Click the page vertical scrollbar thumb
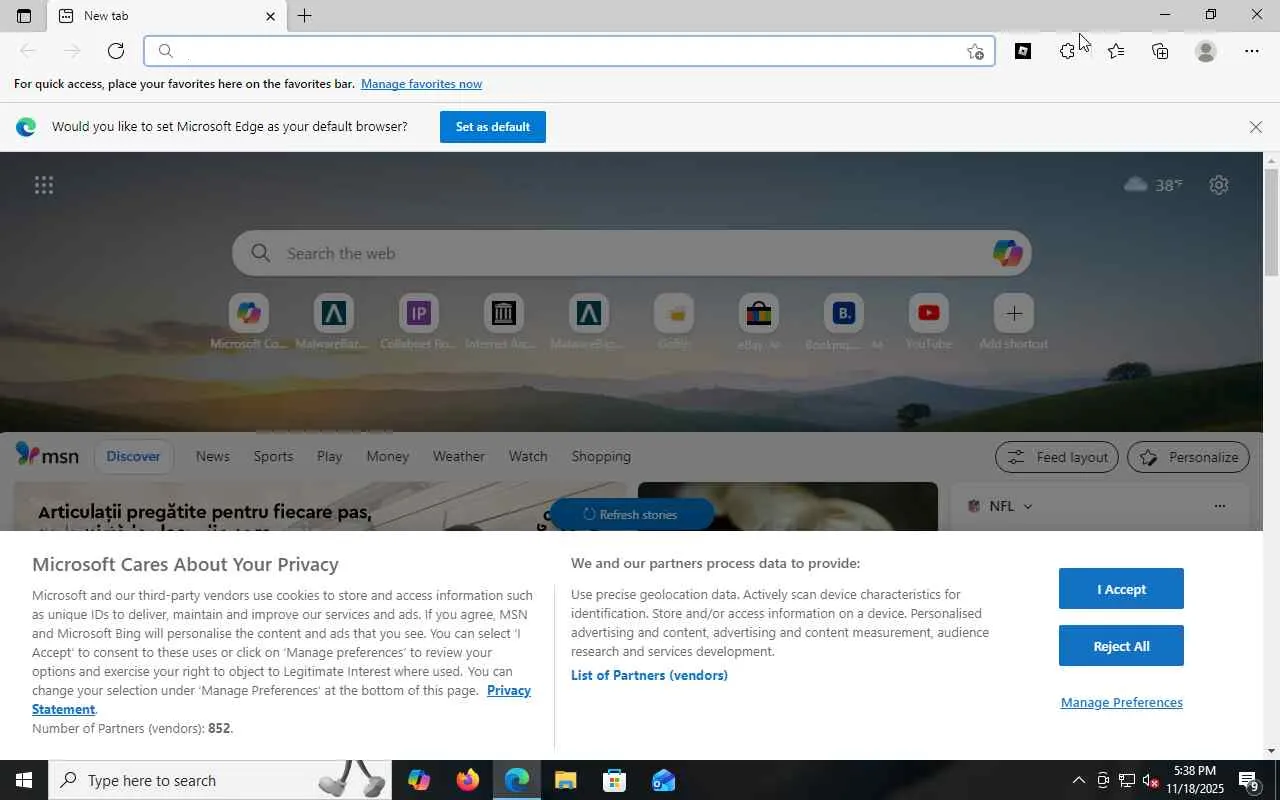 pos(1272,222)
